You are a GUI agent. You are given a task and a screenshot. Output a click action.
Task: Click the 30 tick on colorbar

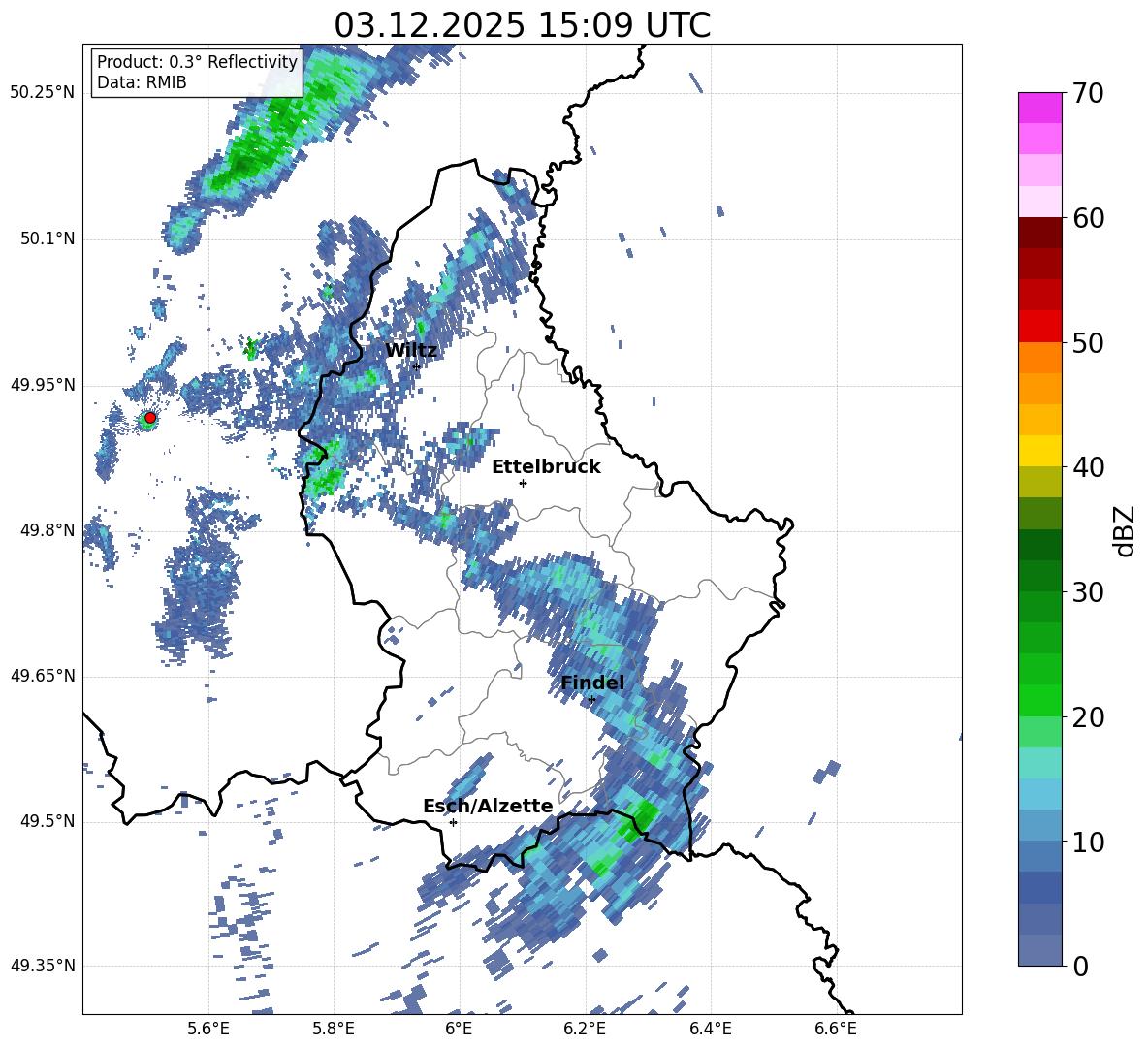[1088, 592]
